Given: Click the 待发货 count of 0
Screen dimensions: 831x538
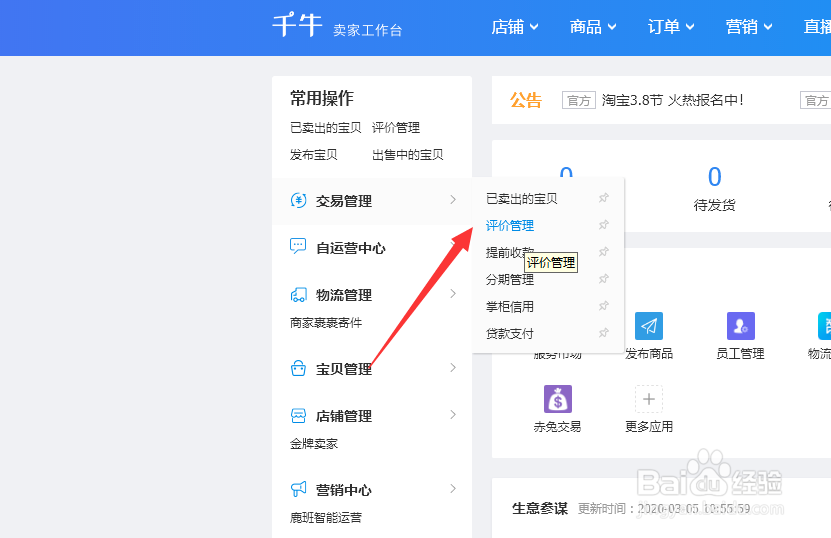Looking at the screenshot, I should pos(714,177).
